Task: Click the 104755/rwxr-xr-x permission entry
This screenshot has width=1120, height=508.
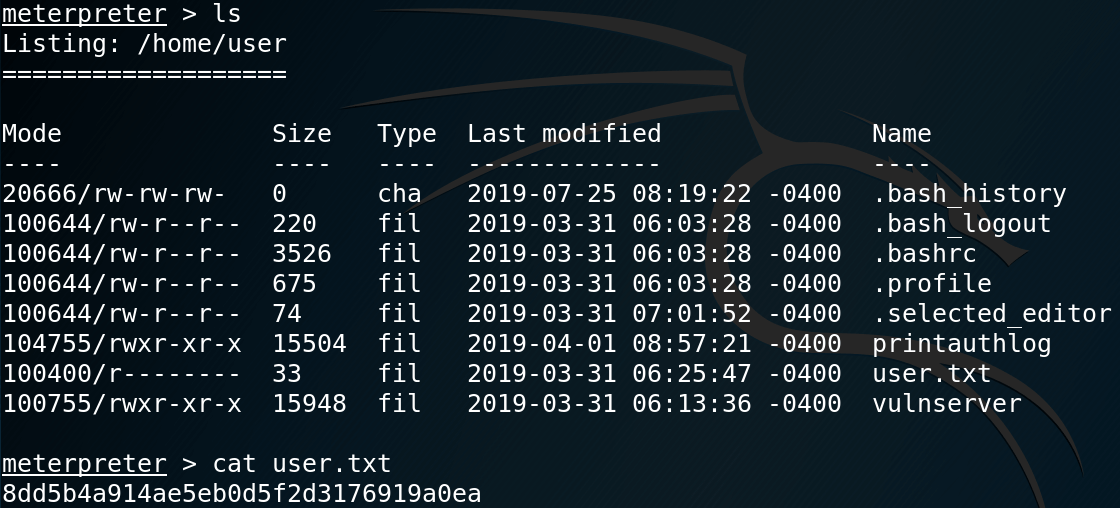Action: click(x=121, y=344)
